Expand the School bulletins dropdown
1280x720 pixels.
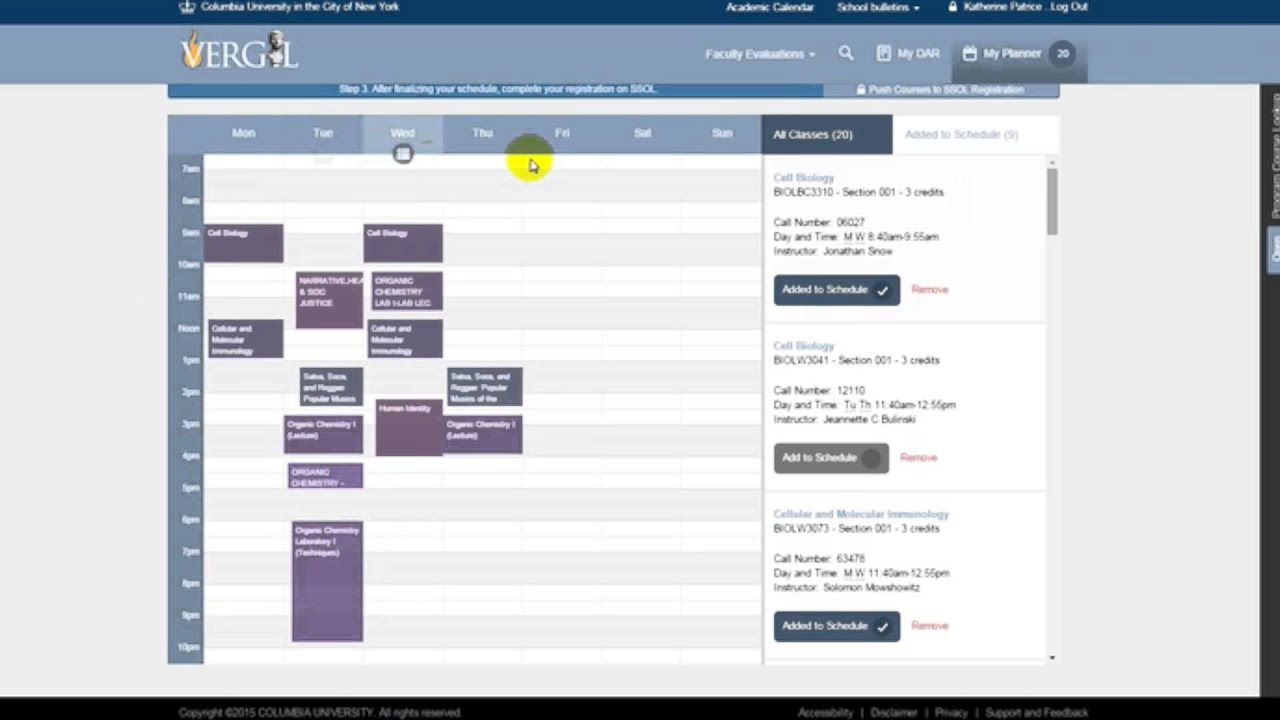point(878,7)
